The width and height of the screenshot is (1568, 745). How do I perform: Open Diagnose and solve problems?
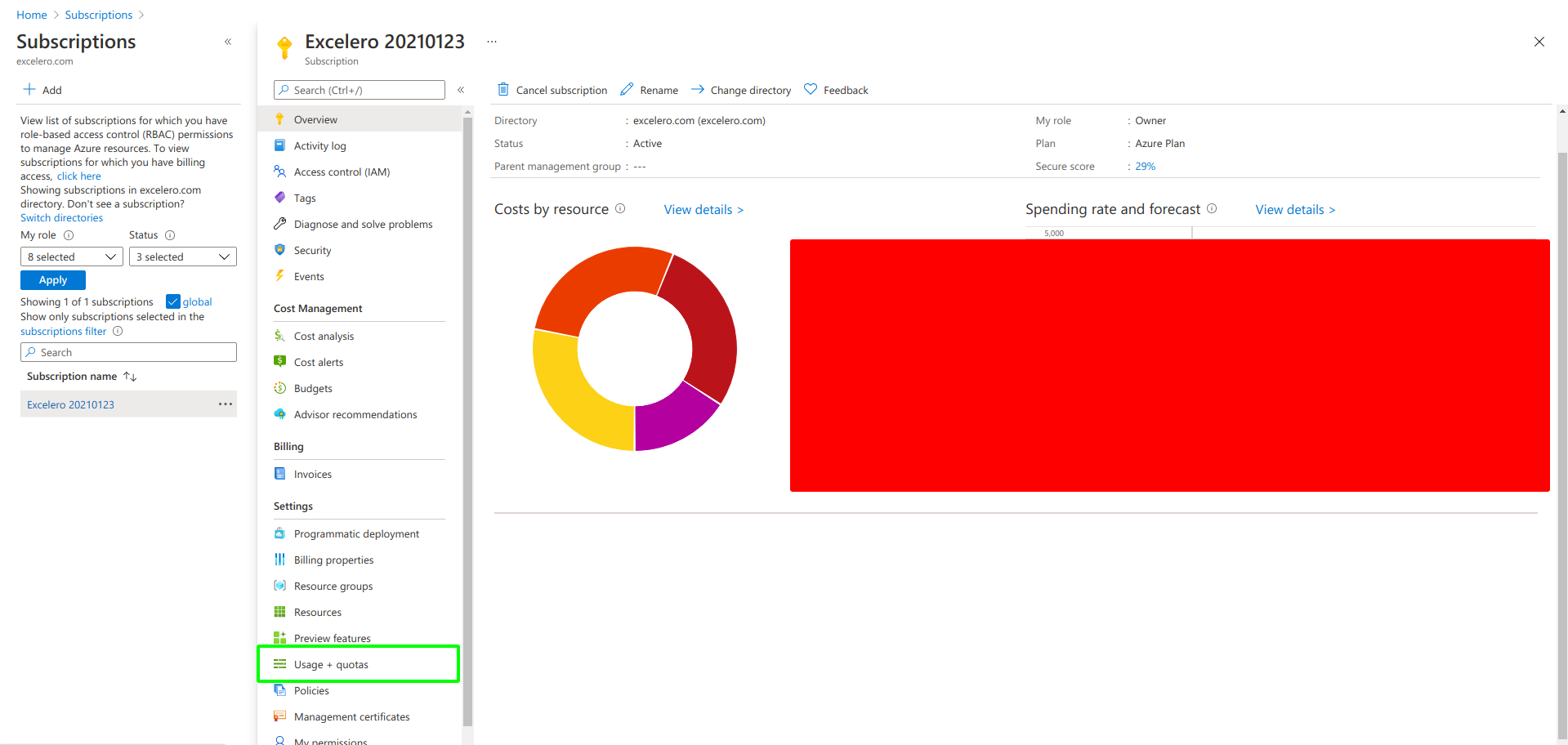pyautogui.click(x=363, y=224)
